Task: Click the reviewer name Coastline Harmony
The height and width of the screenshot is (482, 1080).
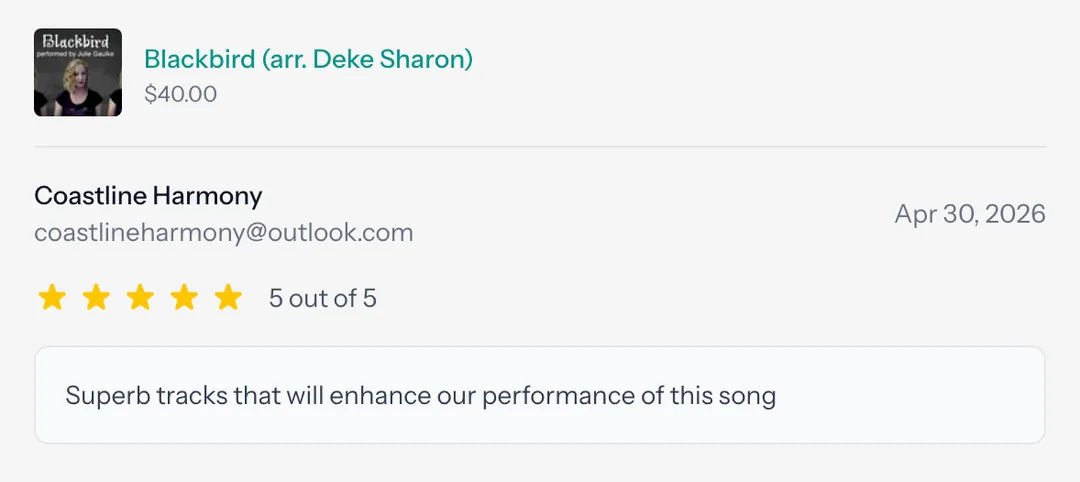Action: tap(148, 196)
